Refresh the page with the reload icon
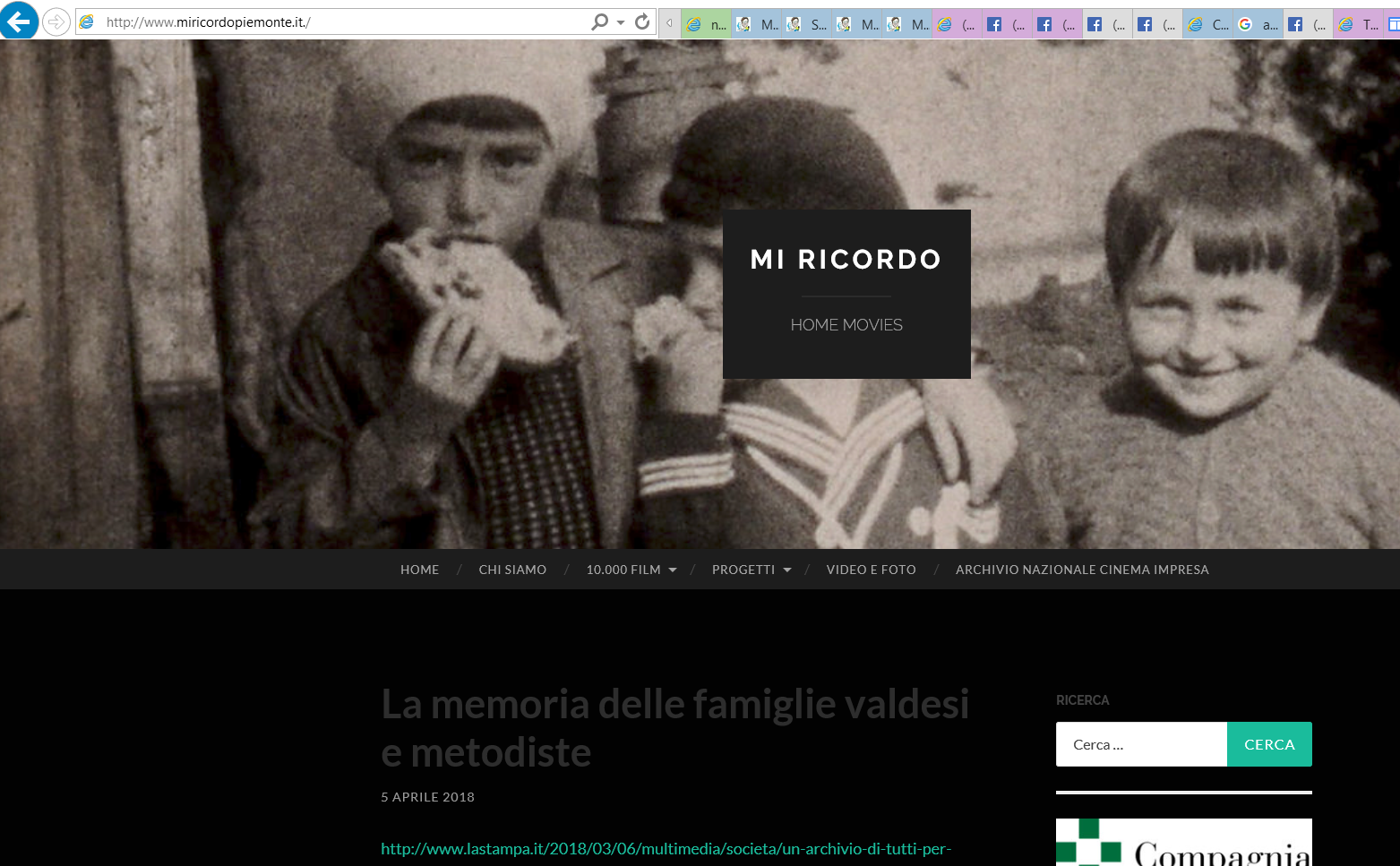Screen dimensions: 1400x866 pyautogui.click(x=642, y=21)
